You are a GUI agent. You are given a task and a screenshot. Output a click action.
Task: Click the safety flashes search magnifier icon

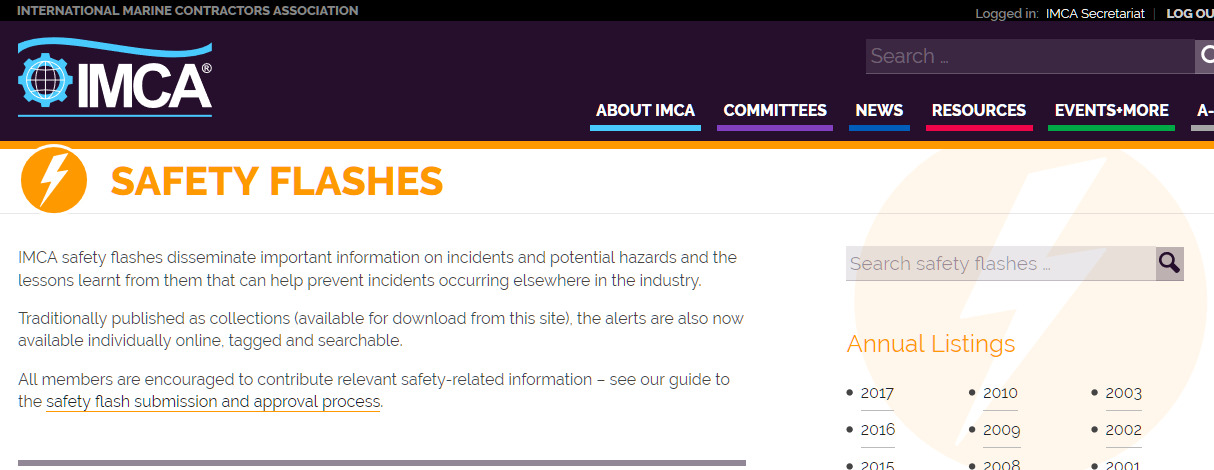(x=1169, y=263)
